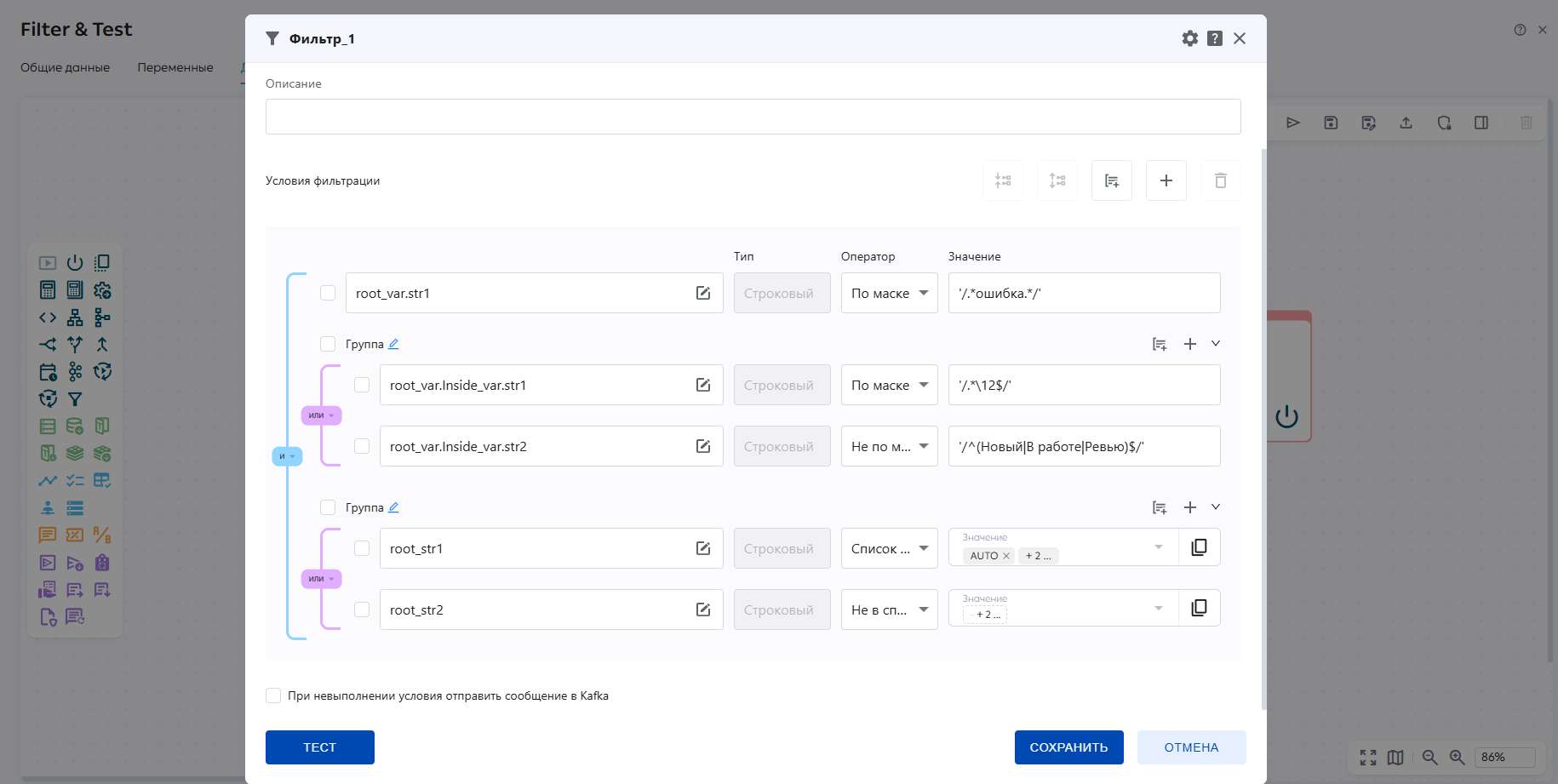The height and width of the screenshot is (784, 1558).
Task: Open values dropdown for root_str1
Action: (x=1159, y=547)
